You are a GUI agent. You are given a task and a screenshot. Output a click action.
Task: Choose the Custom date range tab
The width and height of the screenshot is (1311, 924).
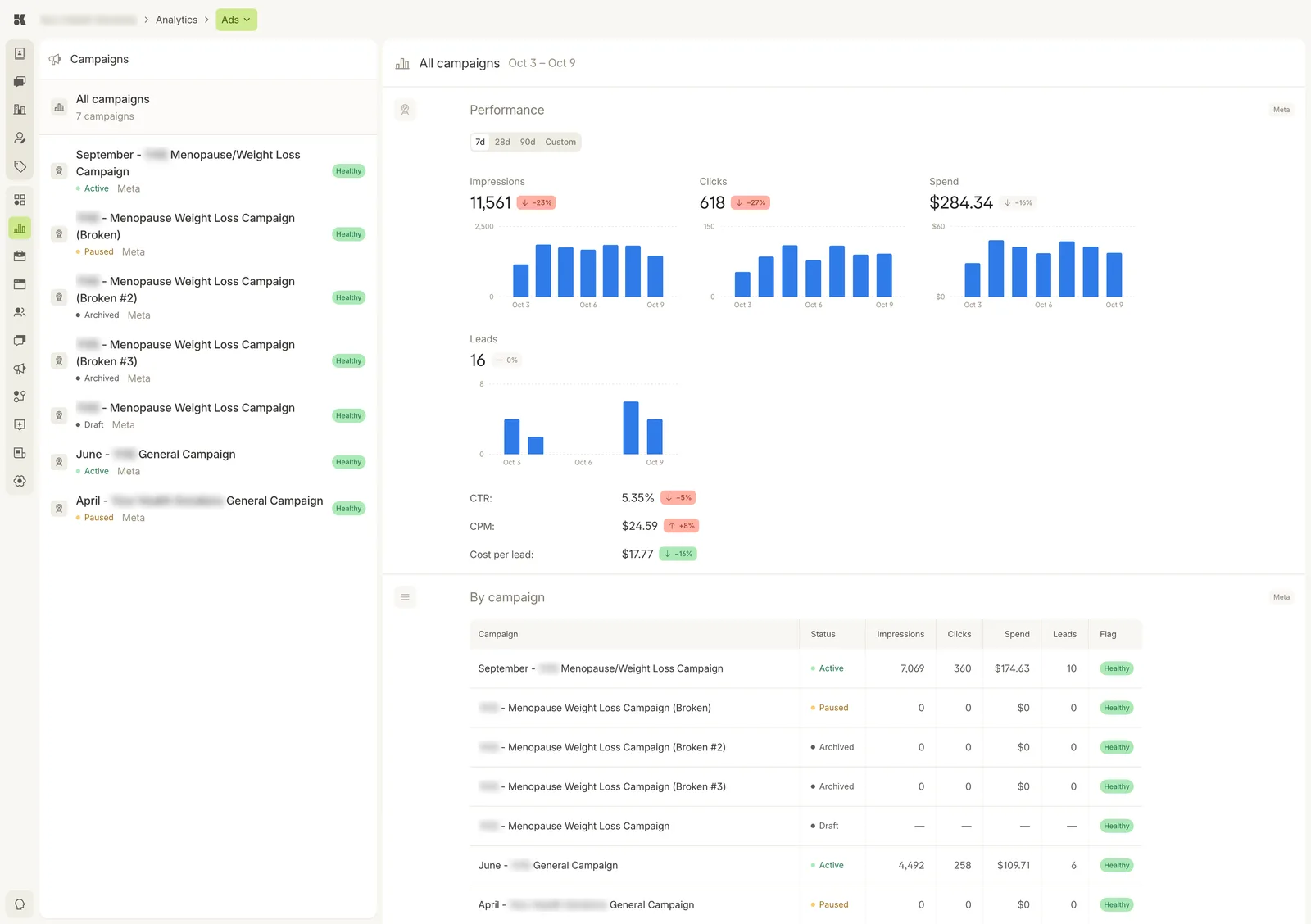[560, 142]
